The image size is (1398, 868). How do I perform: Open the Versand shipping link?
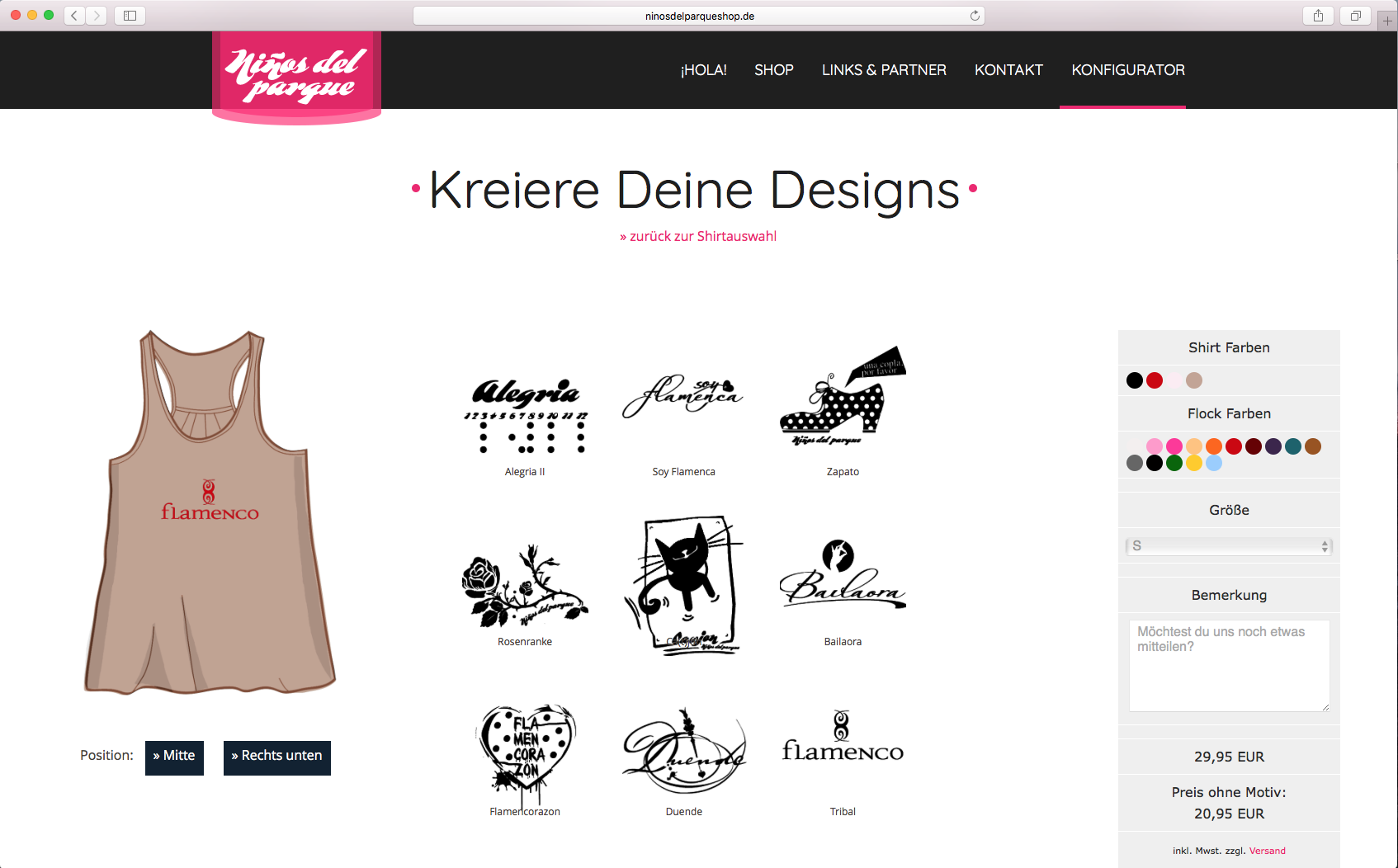pos(1267,851)
